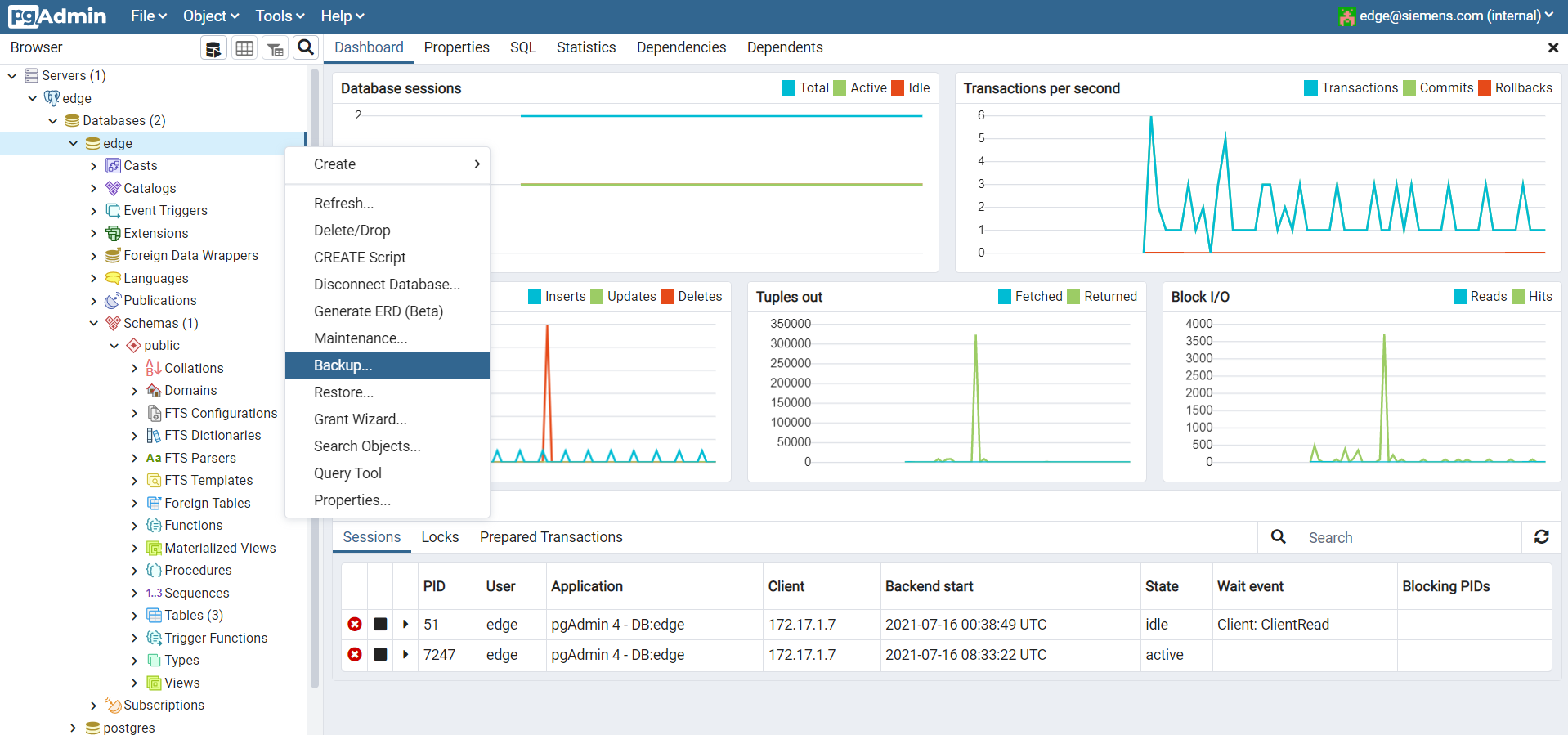Click the Languages node icon

click(114, 278)
